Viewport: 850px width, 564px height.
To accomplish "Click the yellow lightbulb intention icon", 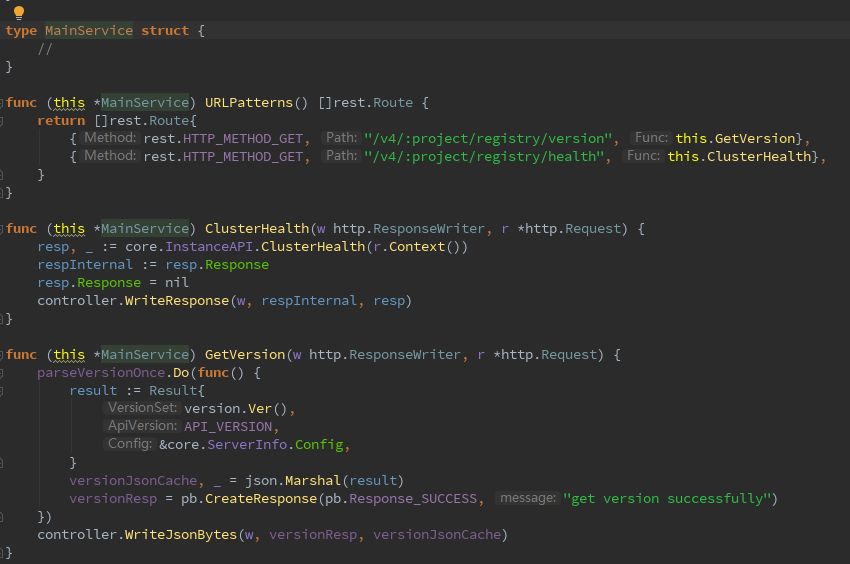I will click(x=19, y=12).
